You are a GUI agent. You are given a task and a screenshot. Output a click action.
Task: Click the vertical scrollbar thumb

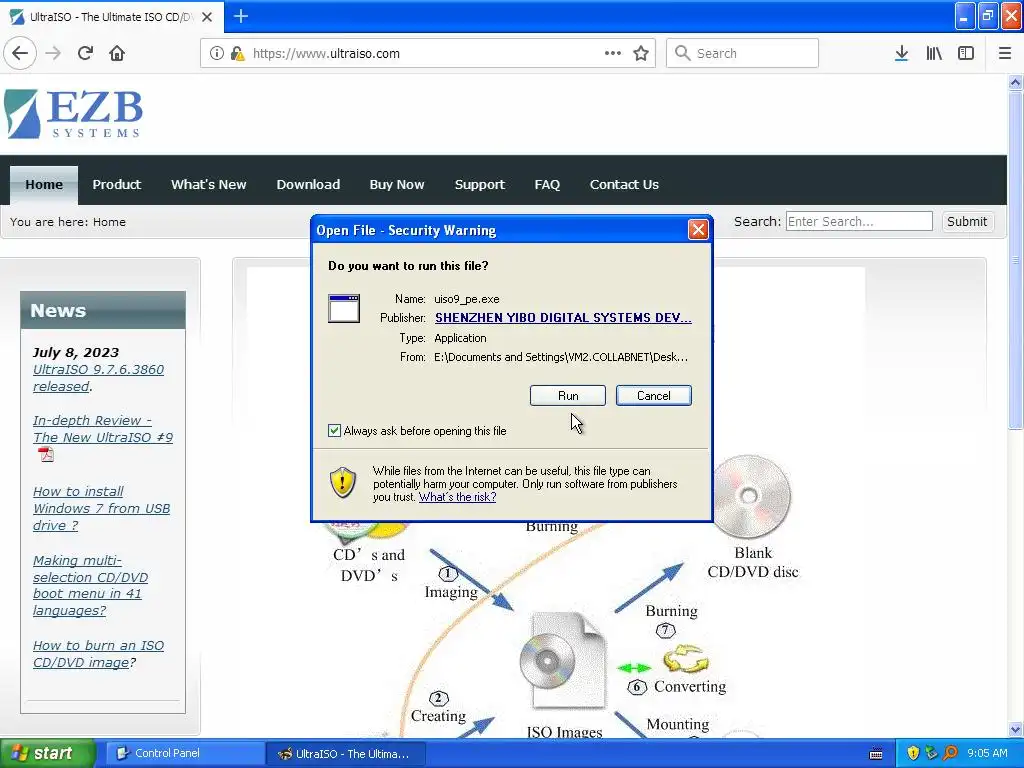(1015, 260)
